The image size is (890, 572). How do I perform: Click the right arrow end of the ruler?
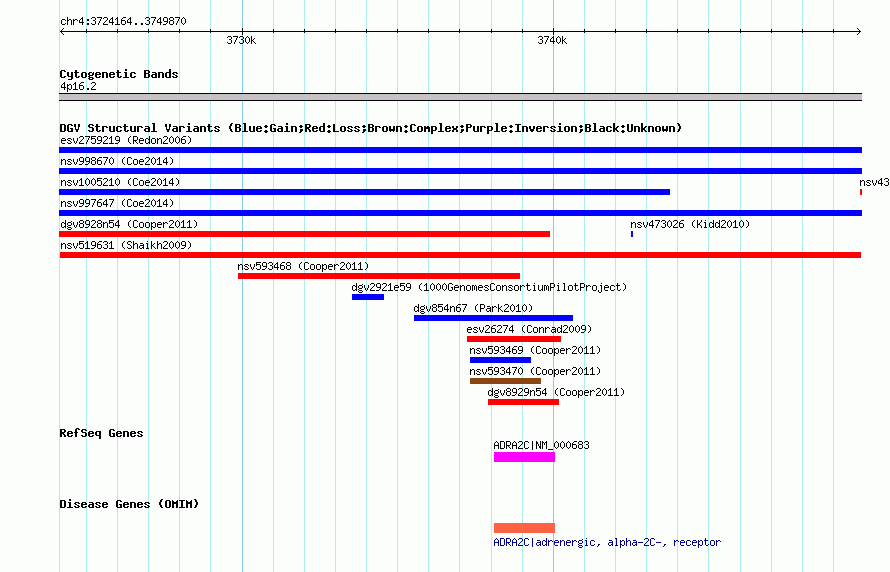(x=859, y=32)
